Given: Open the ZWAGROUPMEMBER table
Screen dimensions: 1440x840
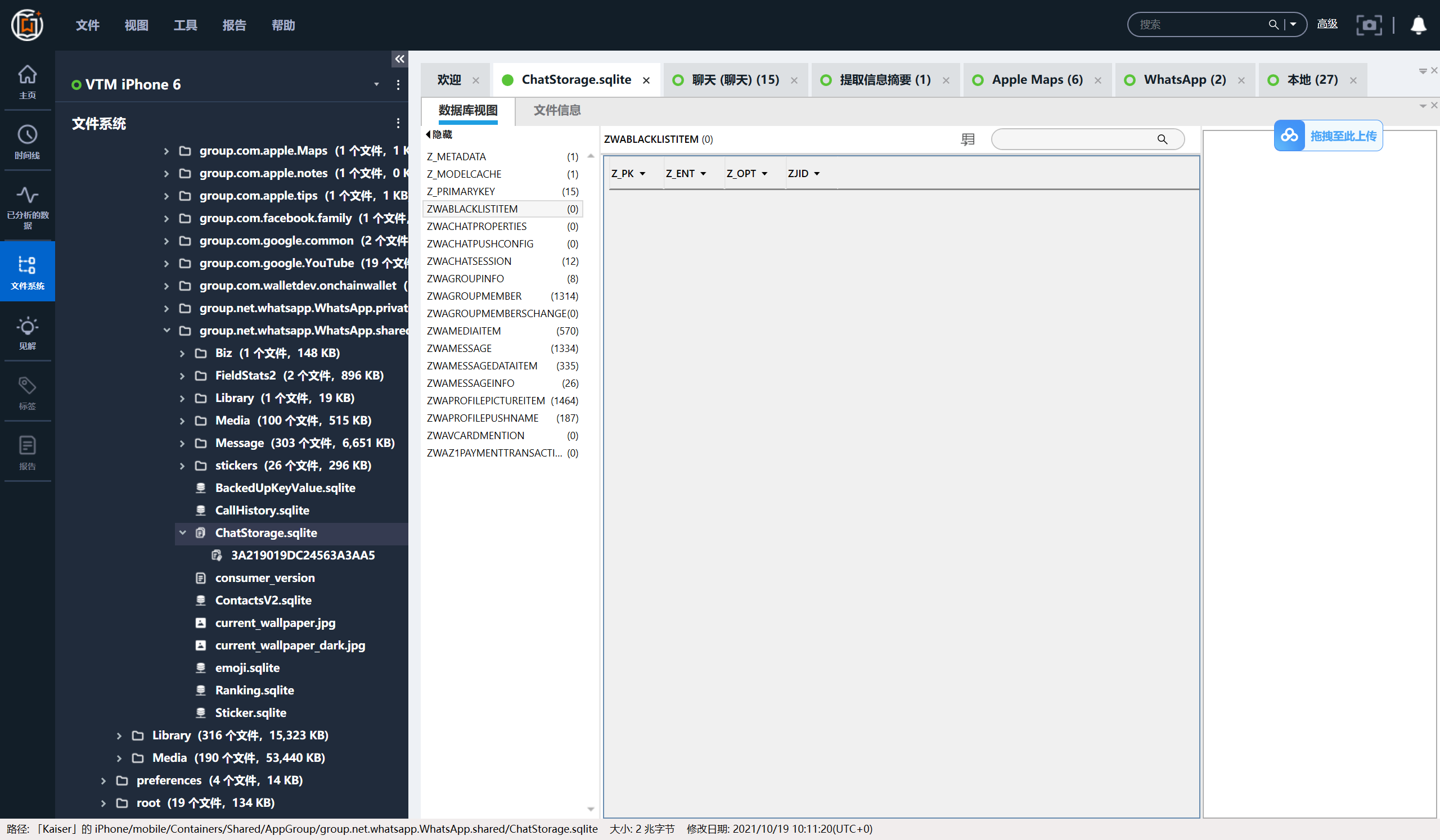Looking at the screenshot, I should [x=502, y=296].
